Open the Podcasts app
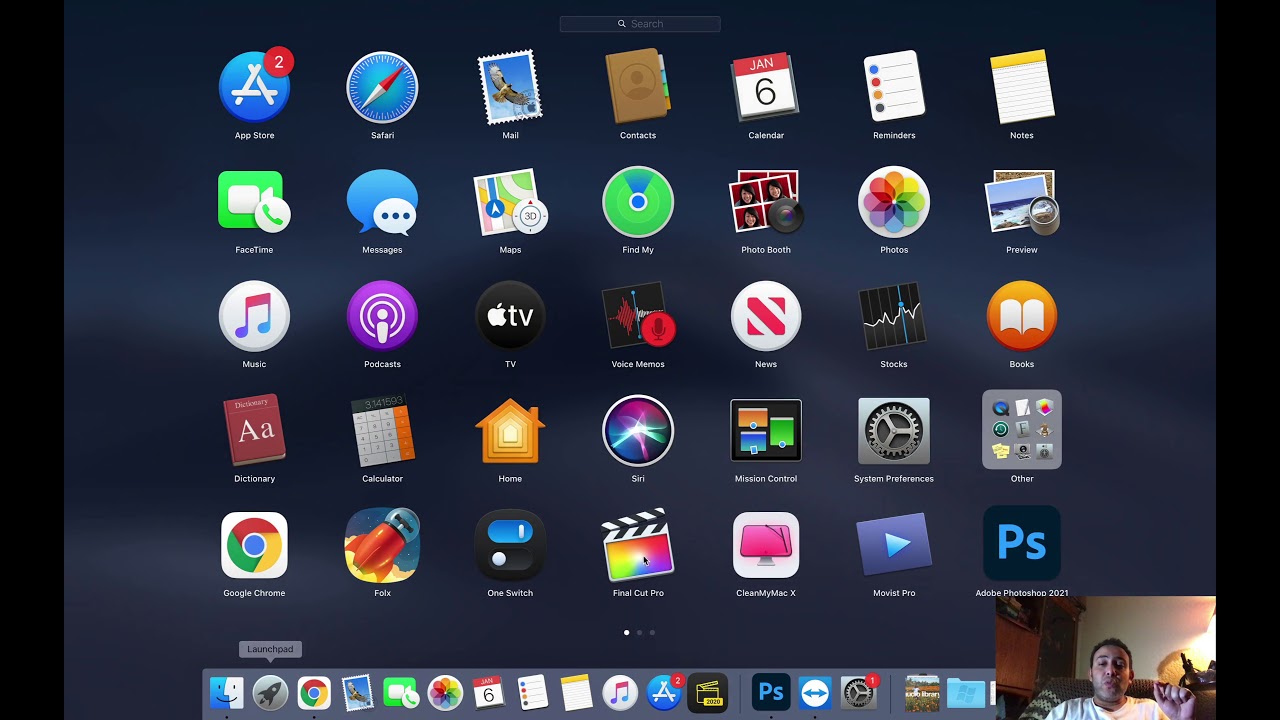The width and height of the screenshot is (1280, 720). [x=382, y=317]
